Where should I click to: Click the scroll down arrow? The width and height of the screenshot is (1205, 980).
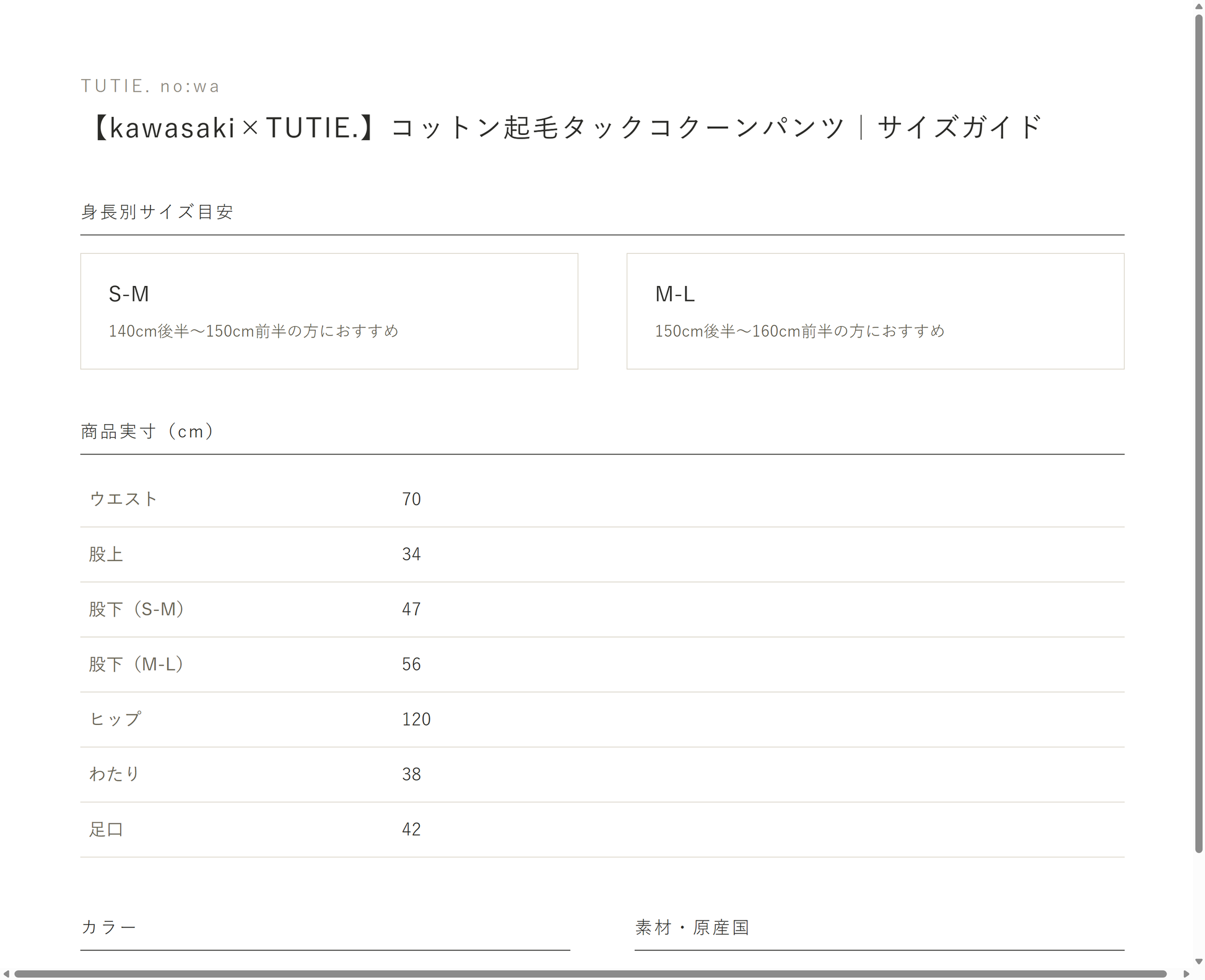1199,961
